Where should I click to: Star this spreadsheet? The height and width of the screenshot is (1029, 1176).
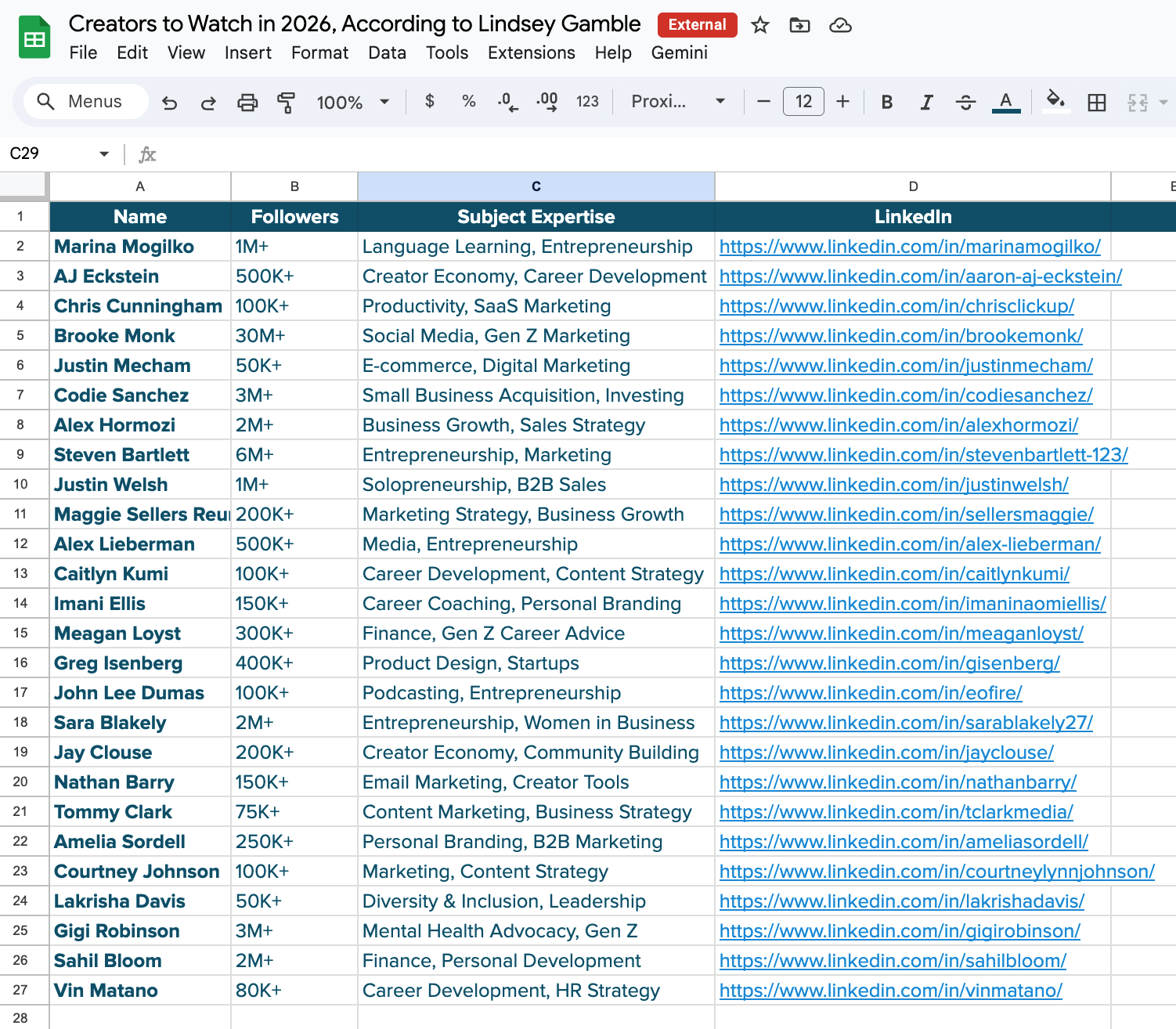(x=759, y=26)
